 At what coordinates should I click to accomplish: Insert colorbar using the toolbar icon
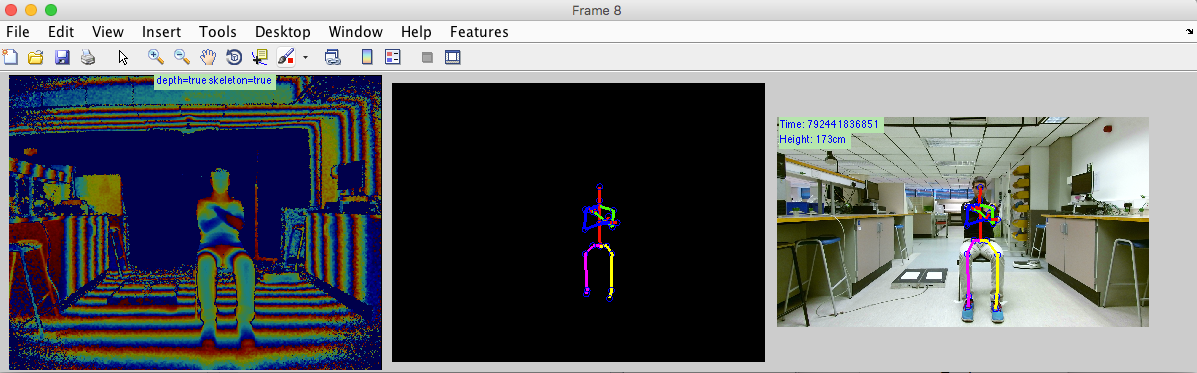(x=367, y=56)
